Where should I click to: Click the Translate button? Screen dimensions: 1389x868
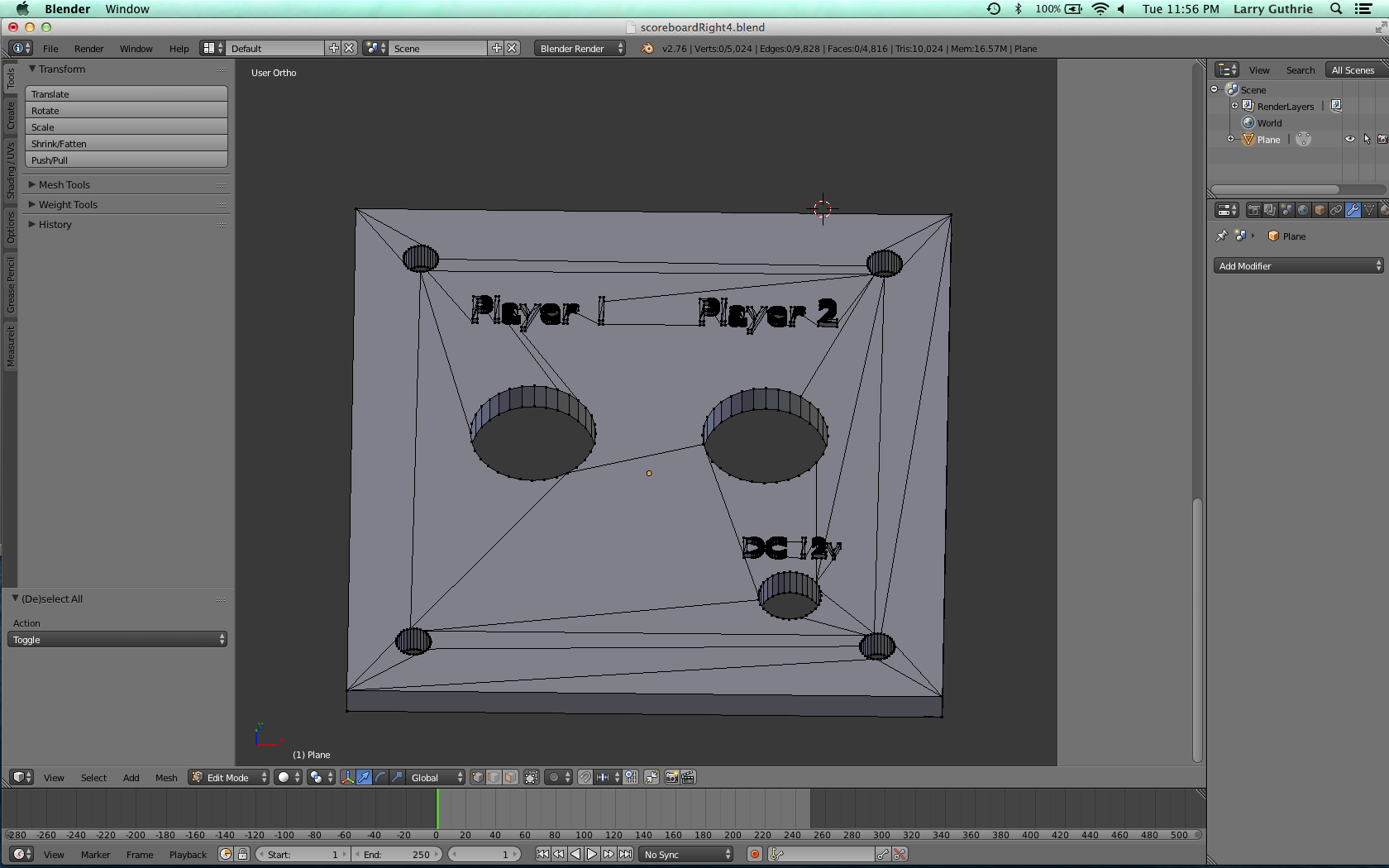tap(126, 94)
